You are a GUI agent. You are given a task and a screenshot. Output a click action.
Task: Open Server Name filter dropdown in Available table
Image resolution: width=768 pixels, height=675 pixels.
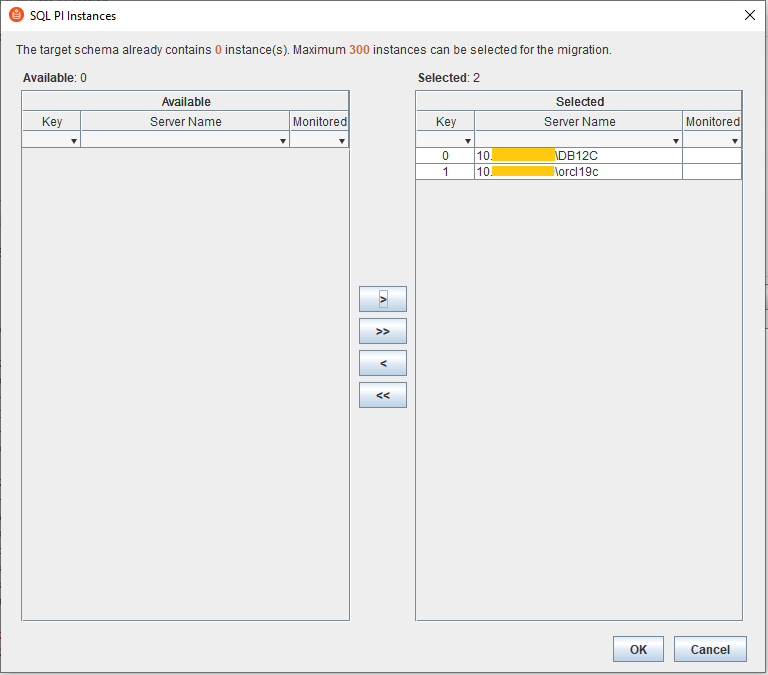pyautogui.click(x=283, y=141)
